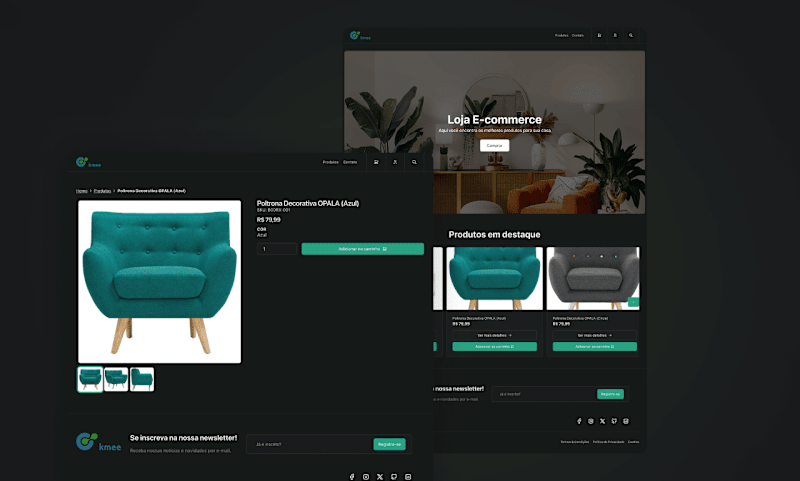
Task: Click the newsletter email field beside the kmee logo
Action: (310, 444)
